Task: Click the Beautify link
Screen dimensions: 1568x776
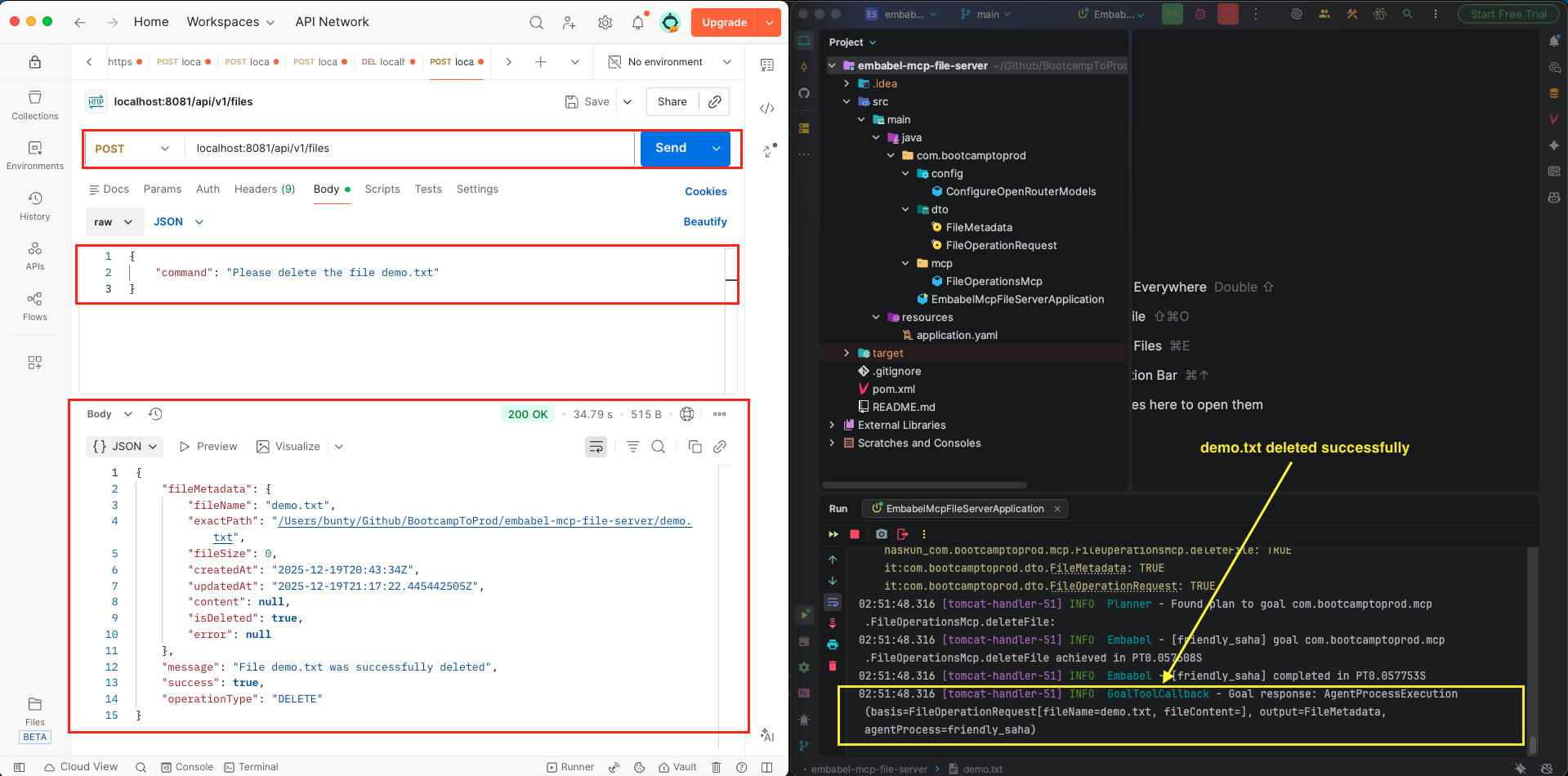Action: (704, 222)
